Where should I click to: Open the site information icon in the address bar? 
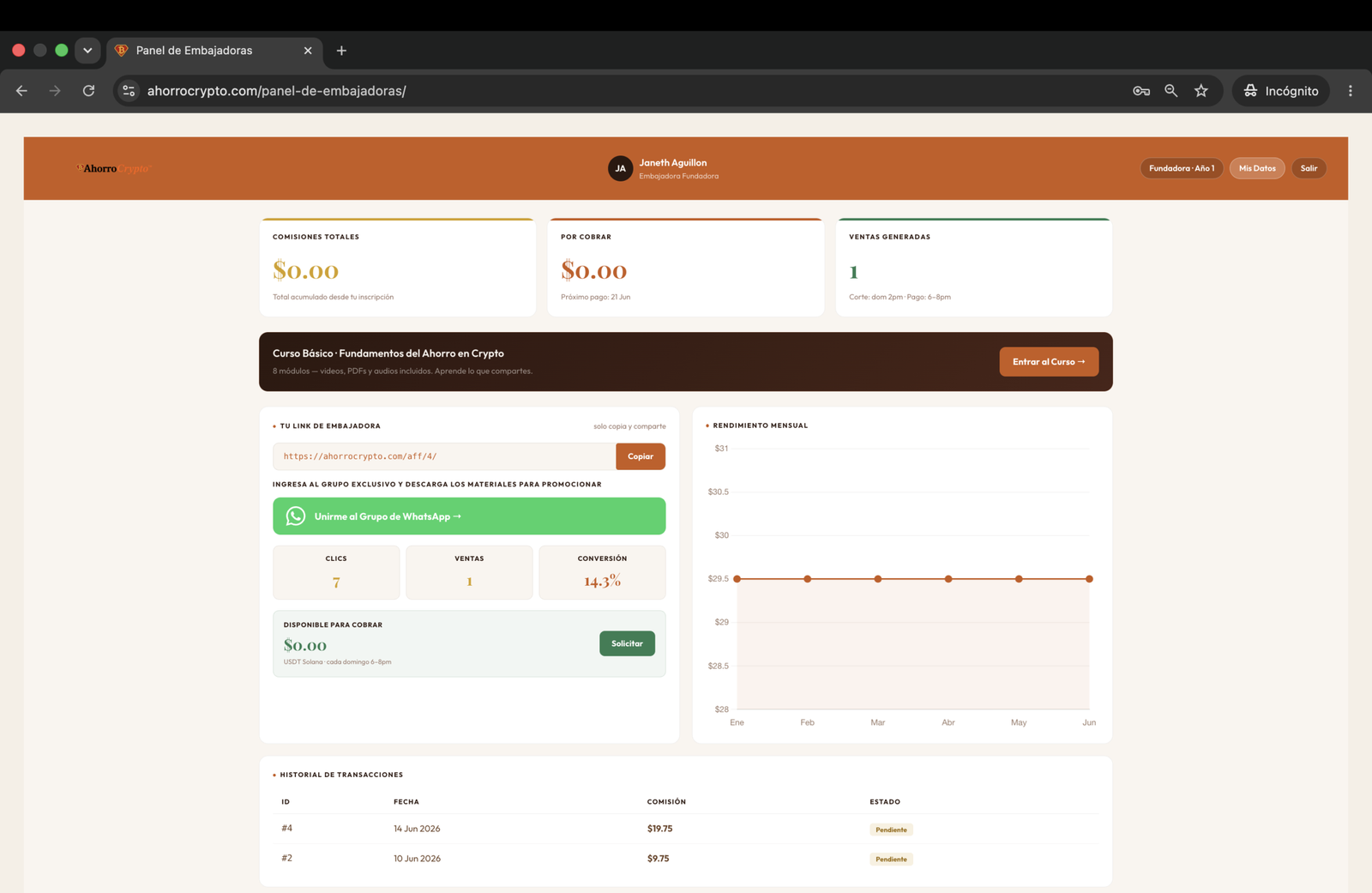pos(129,91)
